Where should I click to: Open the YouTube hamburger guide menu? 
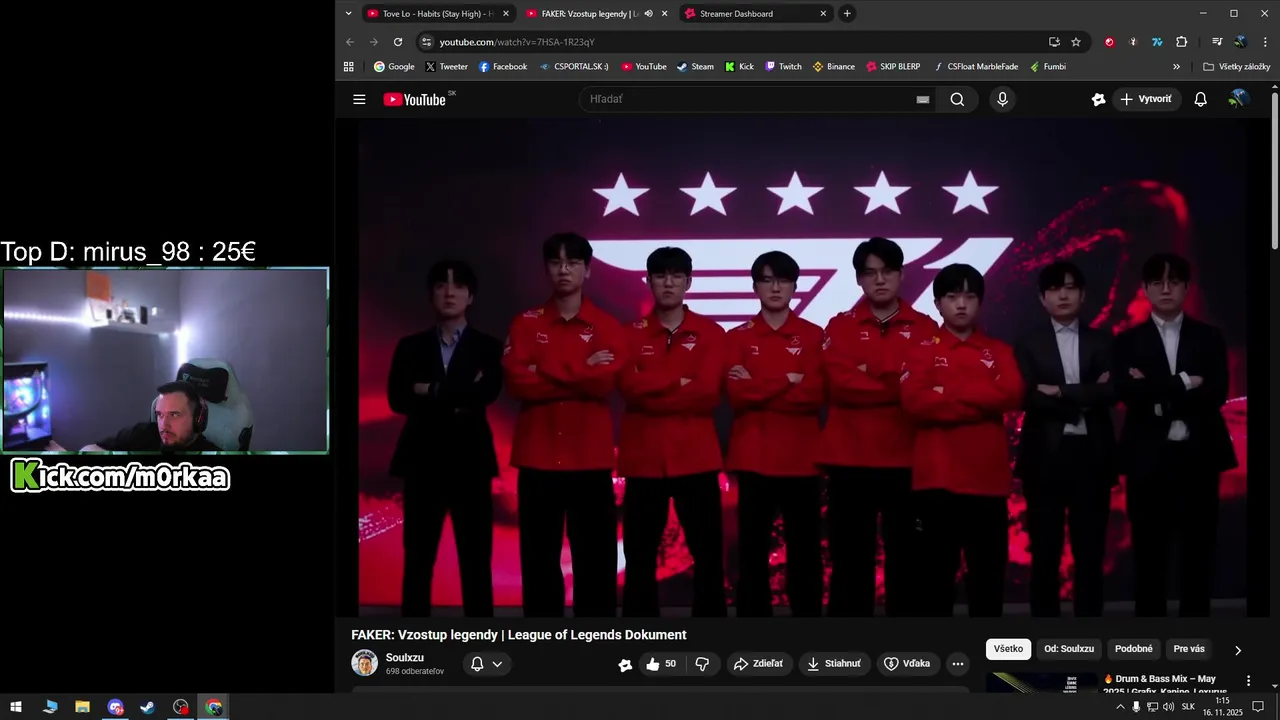point(359,99)
